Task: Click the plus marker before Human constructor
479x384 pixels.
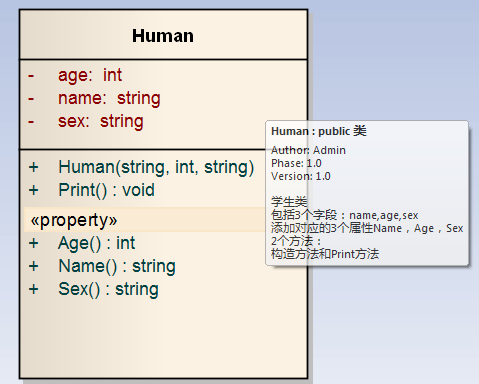Action: point(33,167)
